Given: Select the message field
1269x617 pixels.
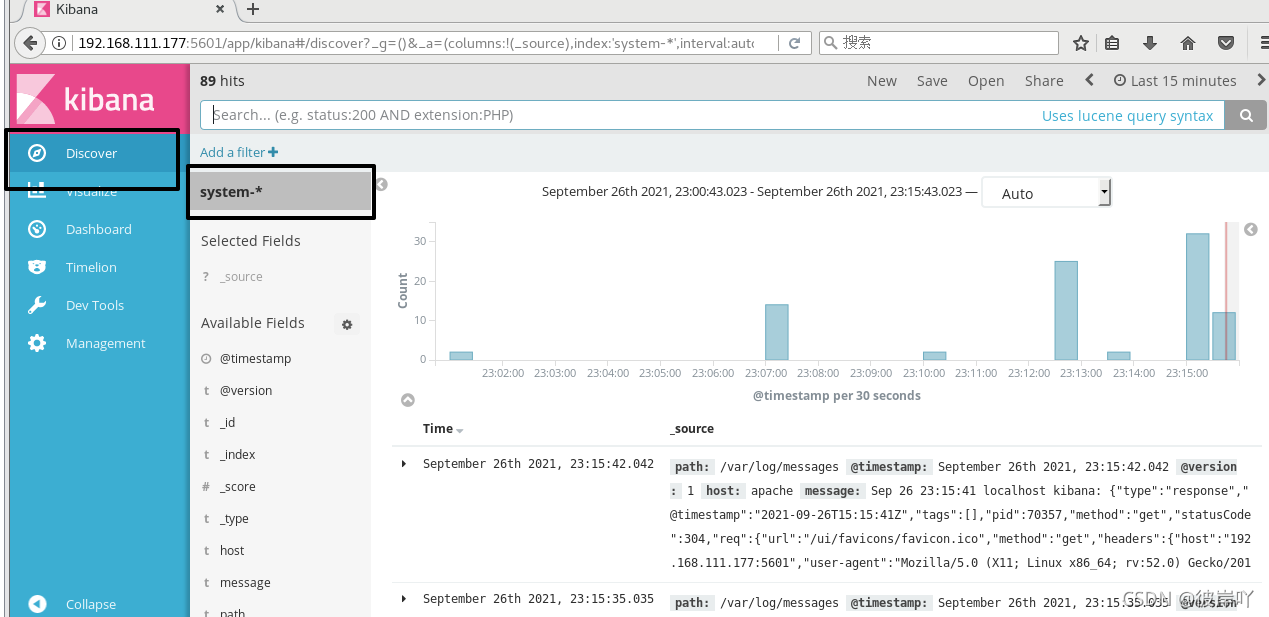Looking at the screenshot, I should (245, 583).
